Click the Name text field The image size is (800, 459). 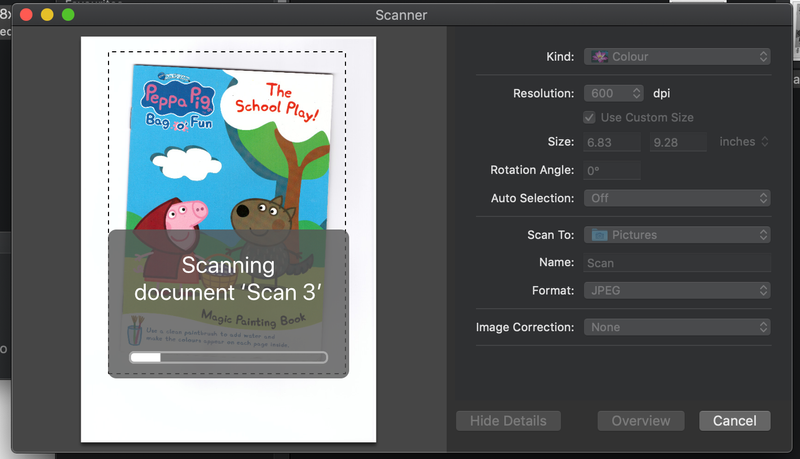[x=677, y=263]
